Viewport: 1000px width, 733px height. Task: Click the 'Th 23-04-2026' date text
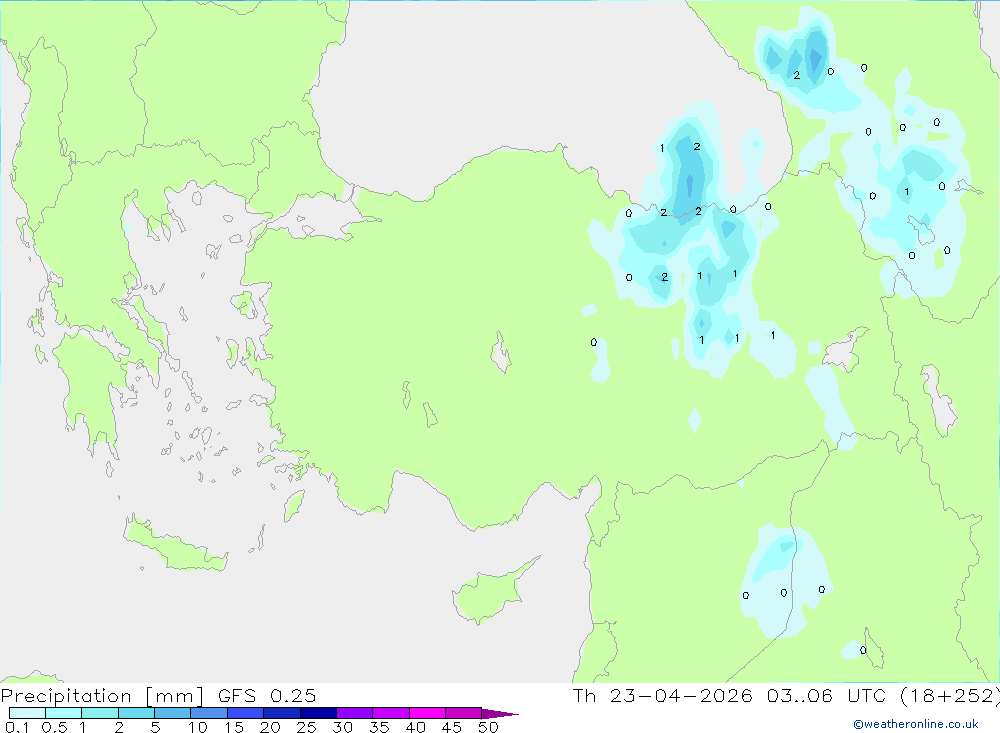(x=663, y=695)
